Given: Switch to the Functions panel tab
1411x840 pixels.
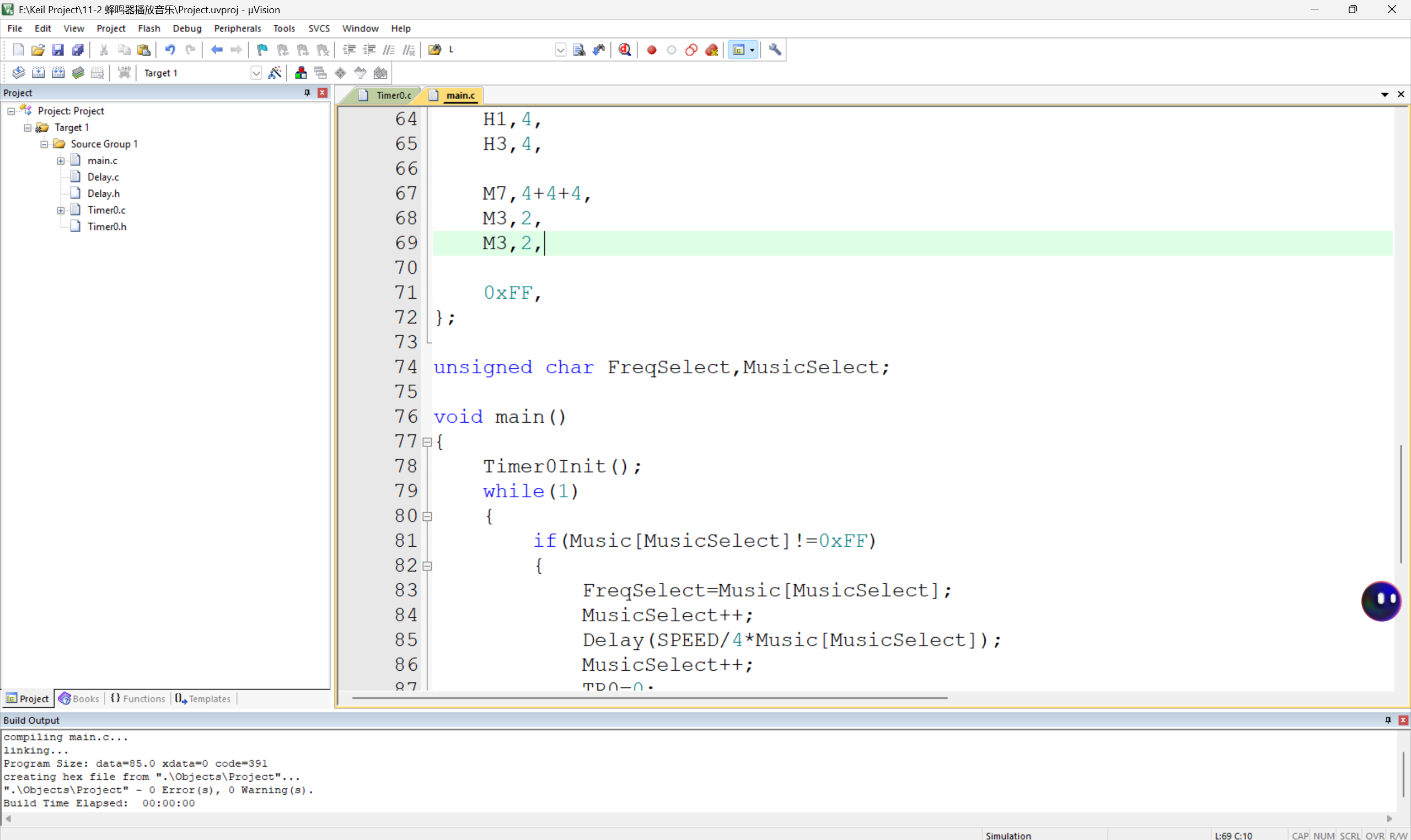Looking at the screenshot, I should (x=139, y=698).
